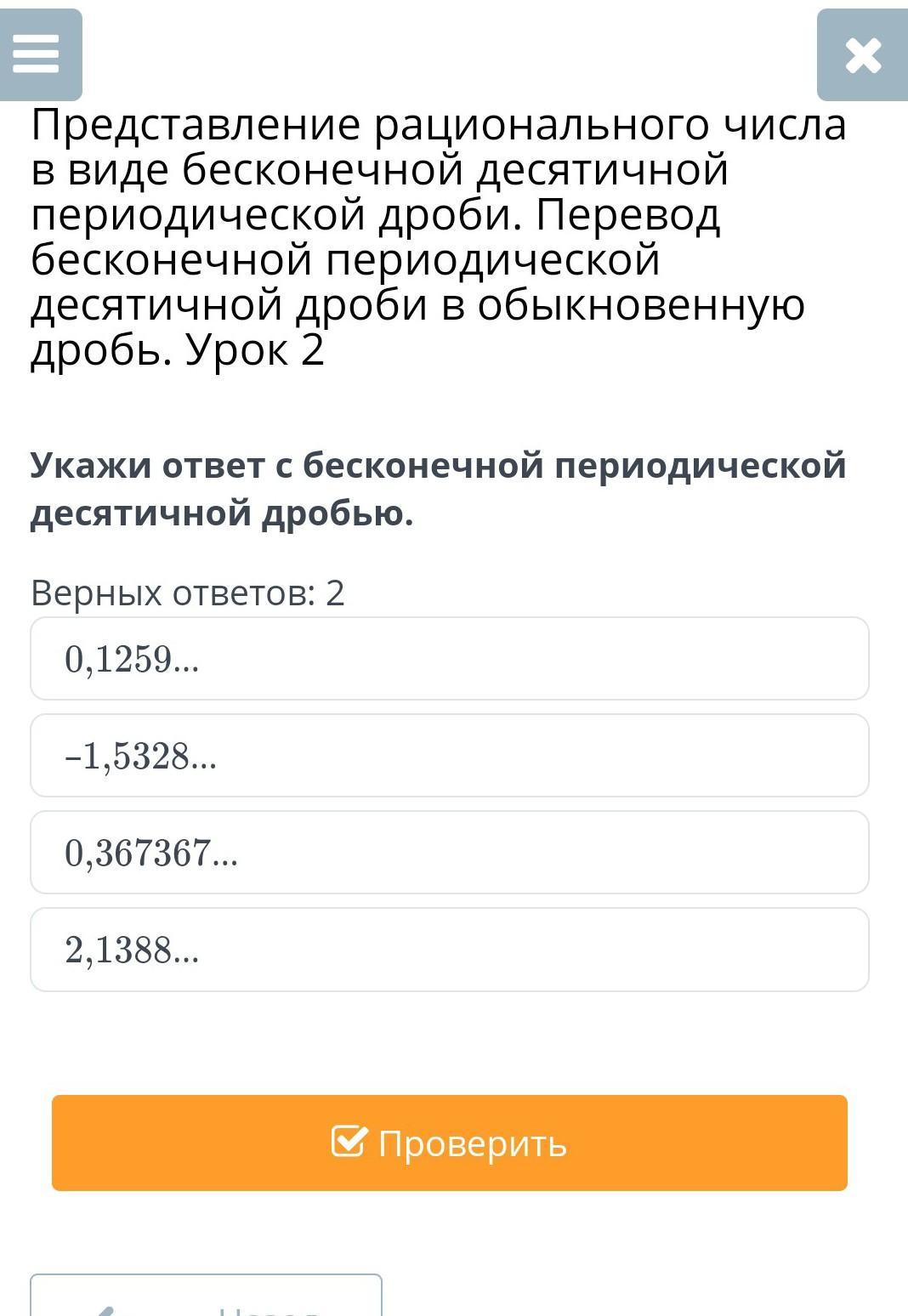Close the lesson with X icon
Screen dimensions: 908x1316
(x=862, y=56)
